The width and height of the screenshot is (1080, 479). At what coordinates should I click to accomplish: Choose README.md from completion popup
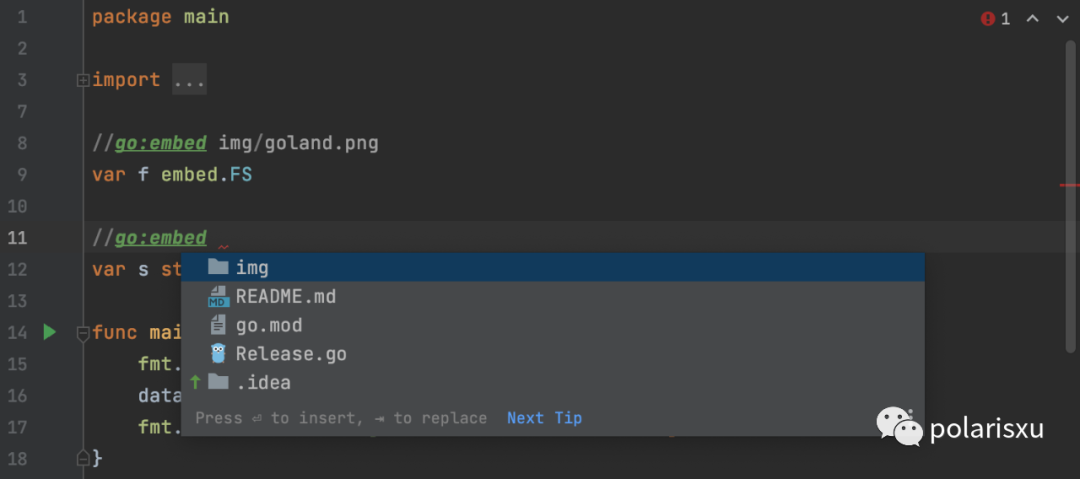pyautogui.click(x=286, y=297)
